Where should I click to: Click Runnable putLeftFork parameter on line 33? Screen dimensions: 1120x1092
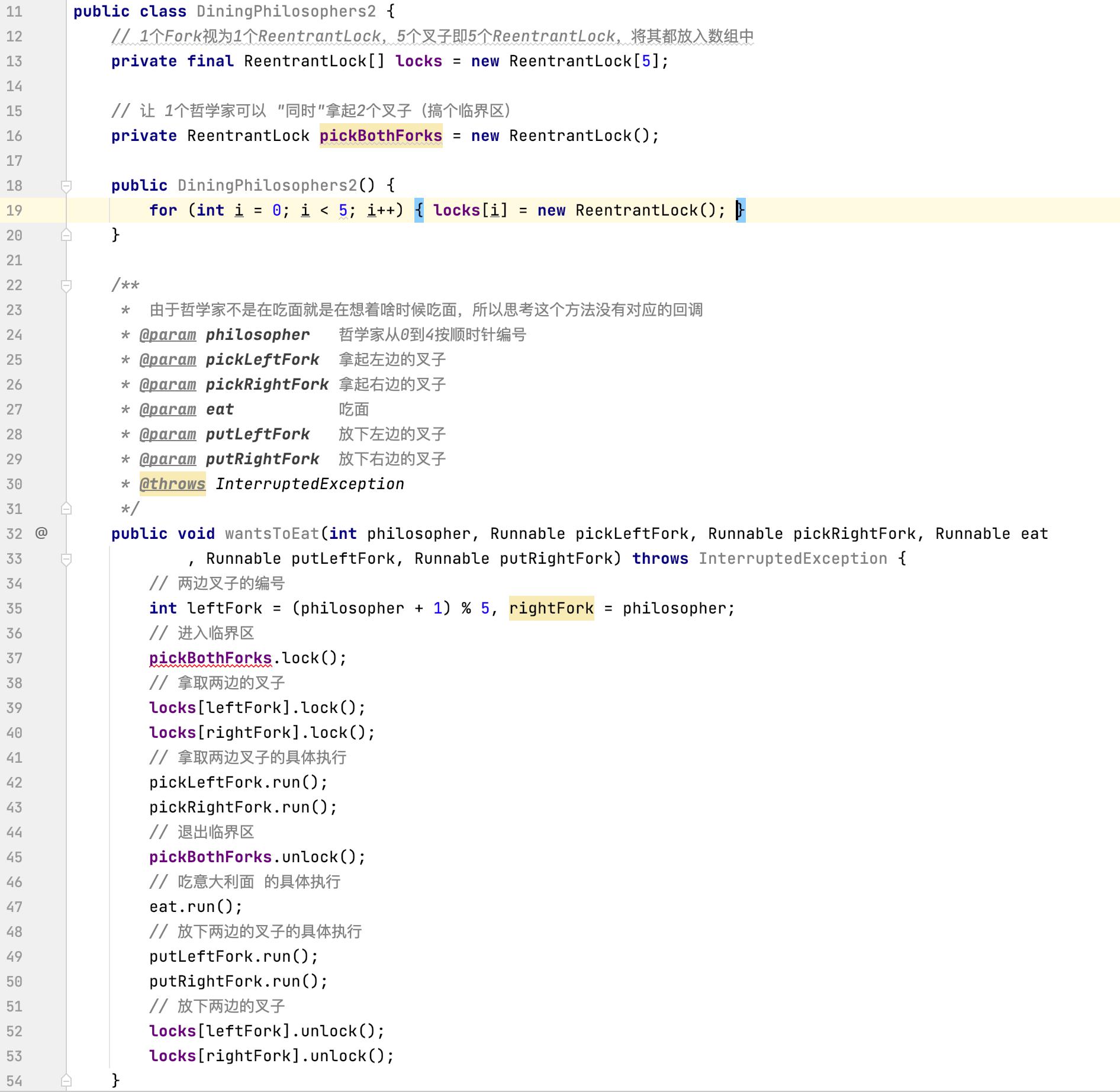coord(300,558)
